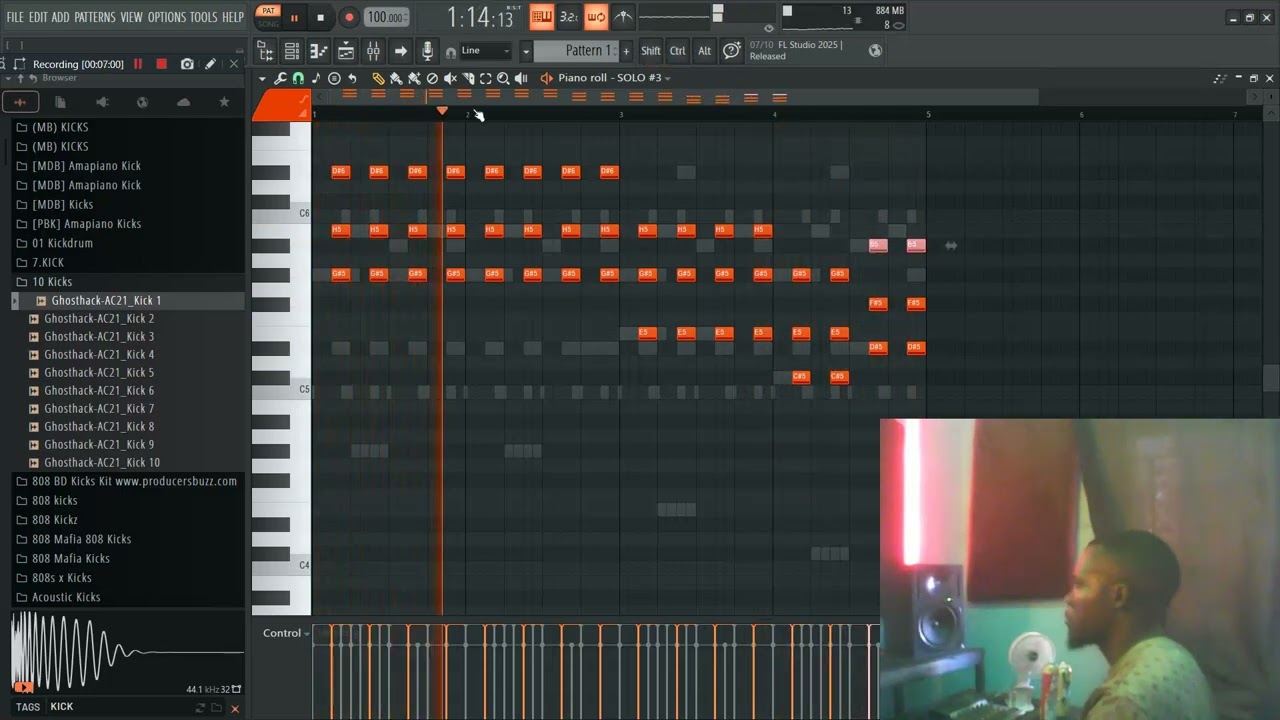Open the Mixer faders icon
The height and width of the screenshot is (720, 1280).
[x=373, y=51]
